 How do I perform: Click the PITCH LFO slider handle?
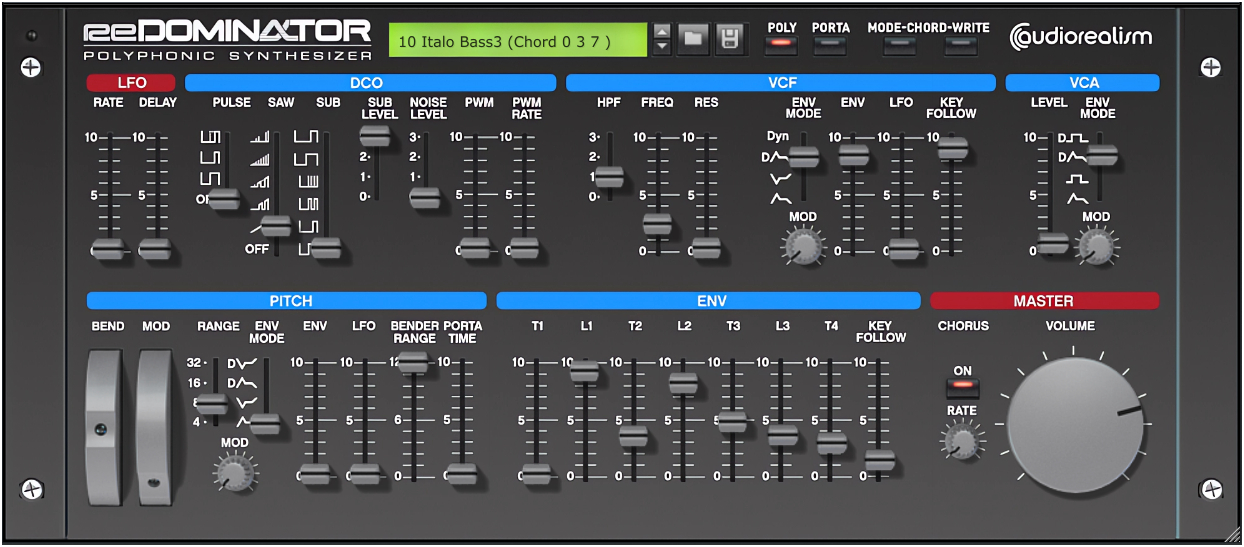tap(364, 474)
